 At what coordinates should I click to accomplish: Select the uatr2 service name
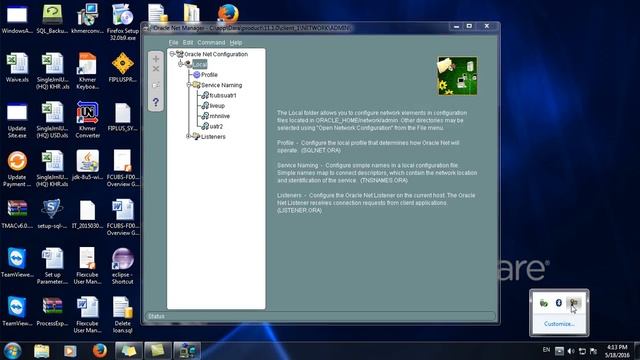coord(216,126)
